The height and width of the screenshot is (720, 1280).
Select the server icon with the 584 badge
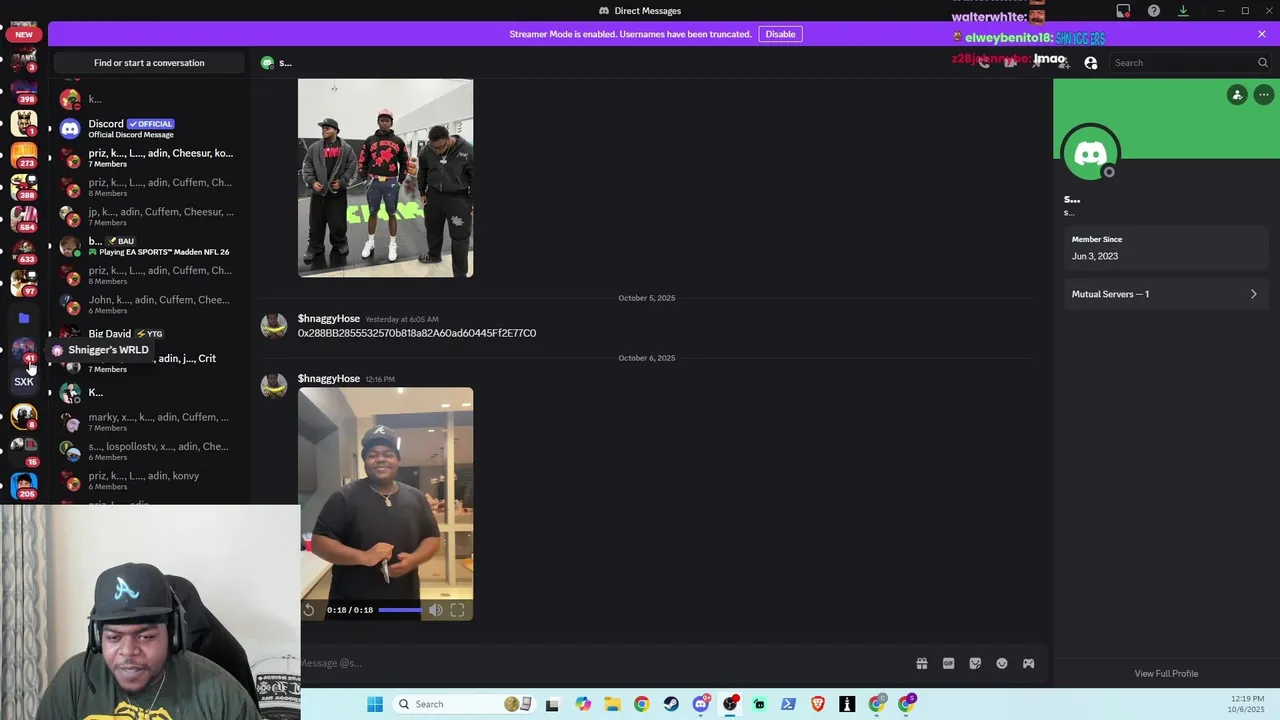[24, 219]
